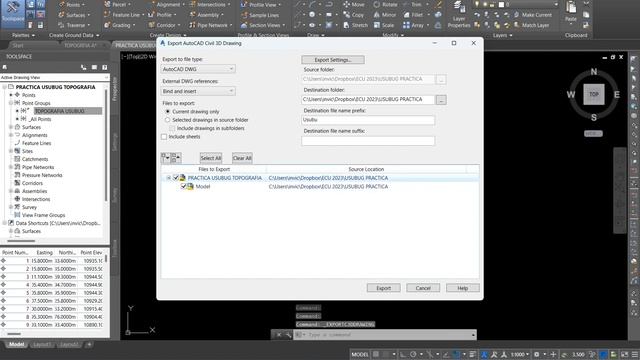Click the collapse-all tree icon above file list

pyautogui.click(x=176, y=158)
